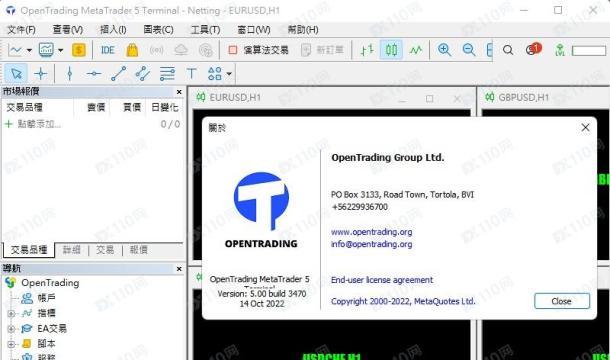Image resolution: width=610 pixels, height=360 pixels.
Task: Click the add symbol (點擊添加) row
Action: point(92,124)
